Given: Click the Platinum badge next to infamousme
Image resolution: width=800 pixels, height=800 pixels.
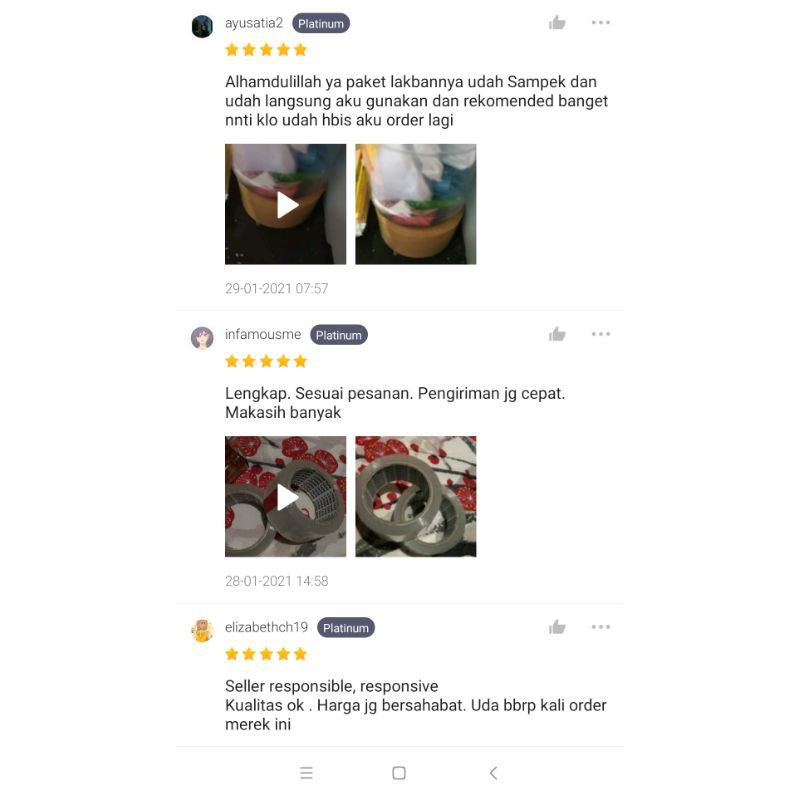Looking at the screenshot, I should 339,335.
